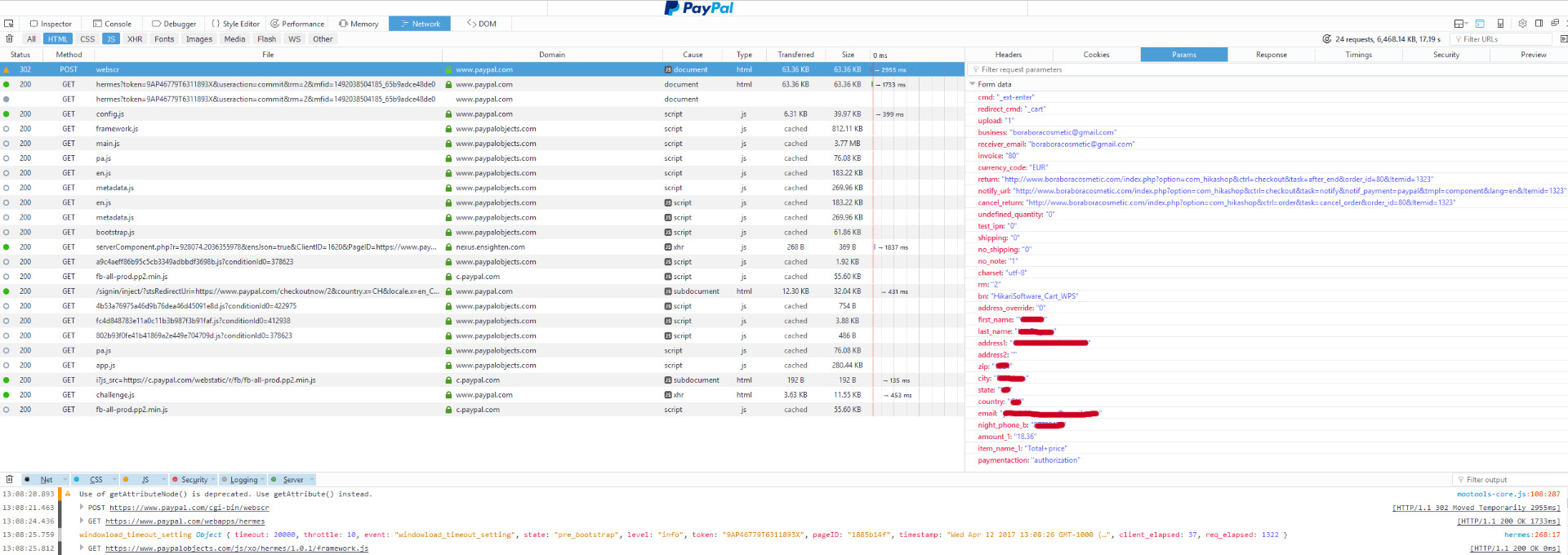
Task: Toggle the XHR request filter
Action: [x=135, y=38]
